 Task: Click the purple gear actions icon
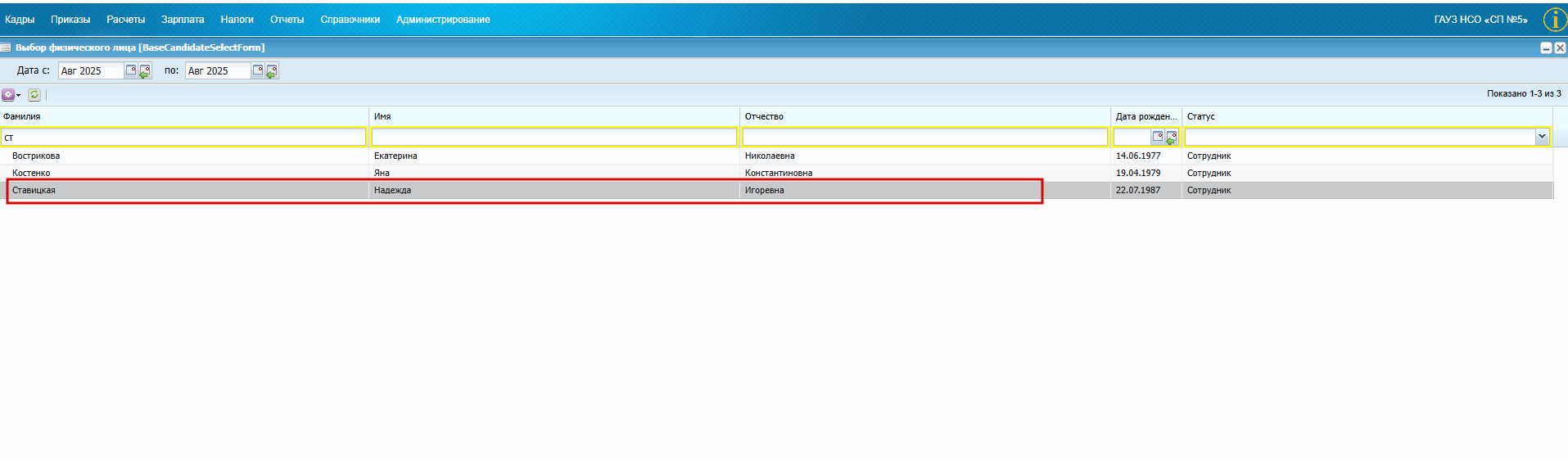8,95
